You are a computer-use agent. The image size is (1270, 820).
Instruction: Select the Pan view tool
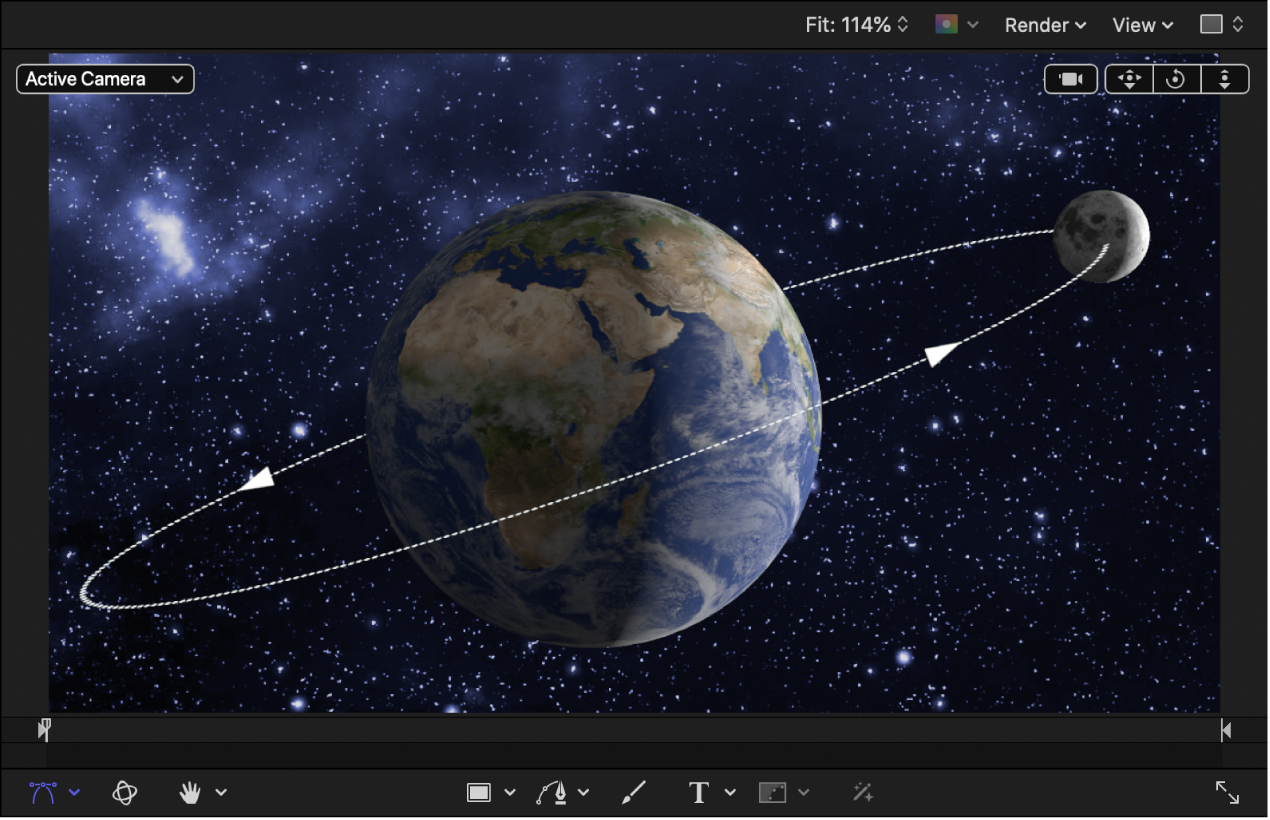tap(189, 792)
